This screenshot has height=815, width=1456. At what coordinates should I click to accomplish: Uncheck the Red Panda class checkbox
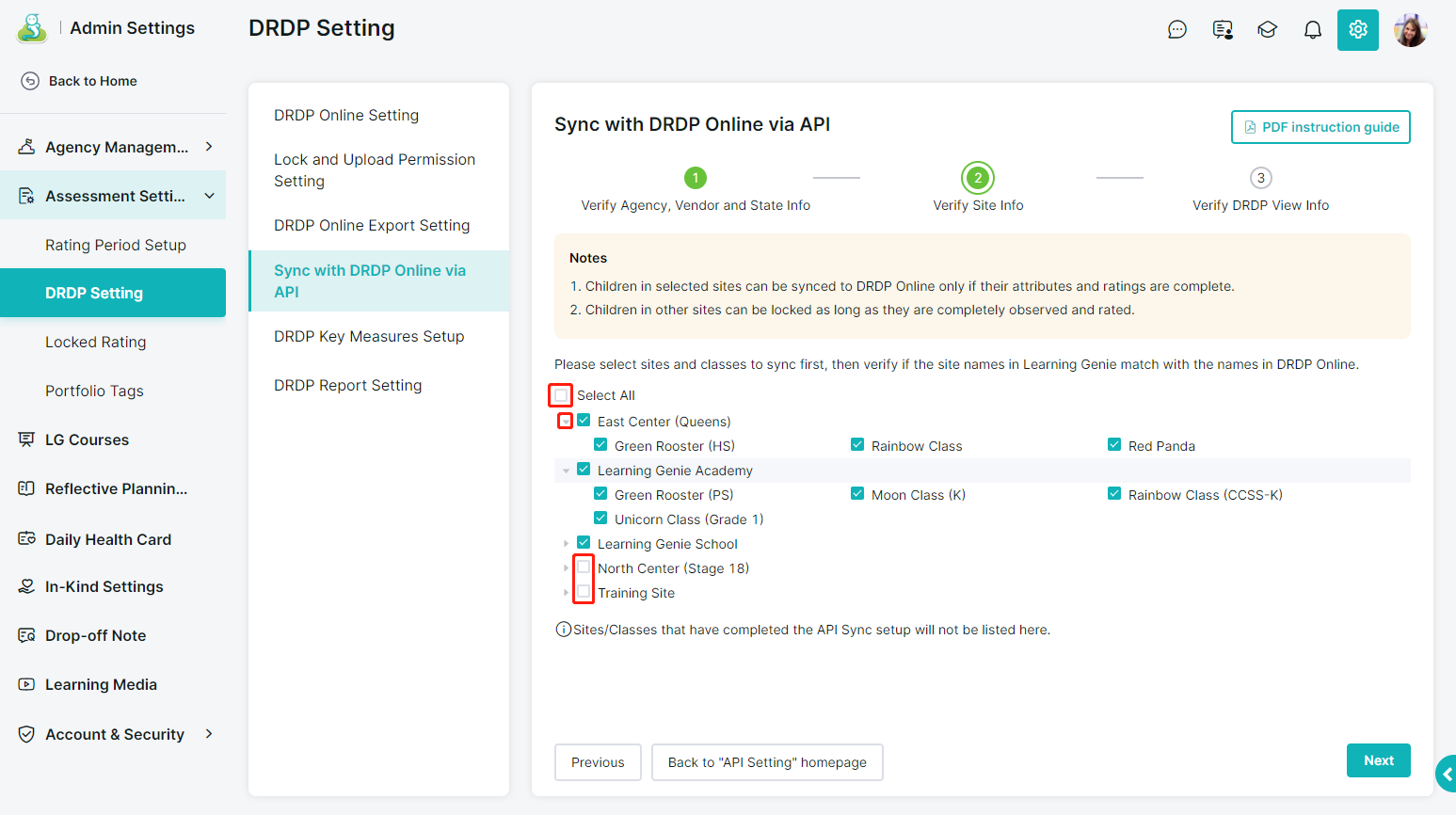(x=1114, y=445)
